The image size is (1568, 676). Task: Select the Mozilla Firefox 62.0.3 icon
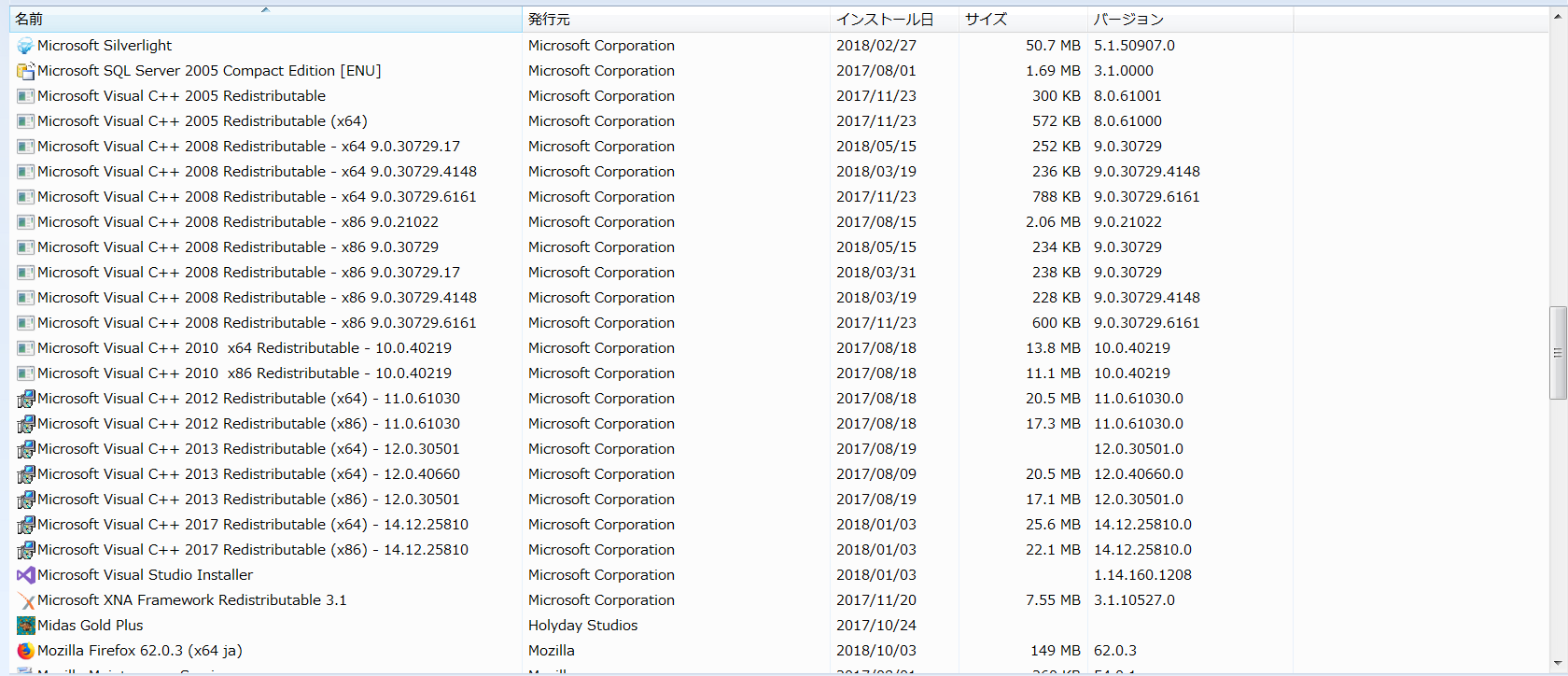[x=25, y=651]
